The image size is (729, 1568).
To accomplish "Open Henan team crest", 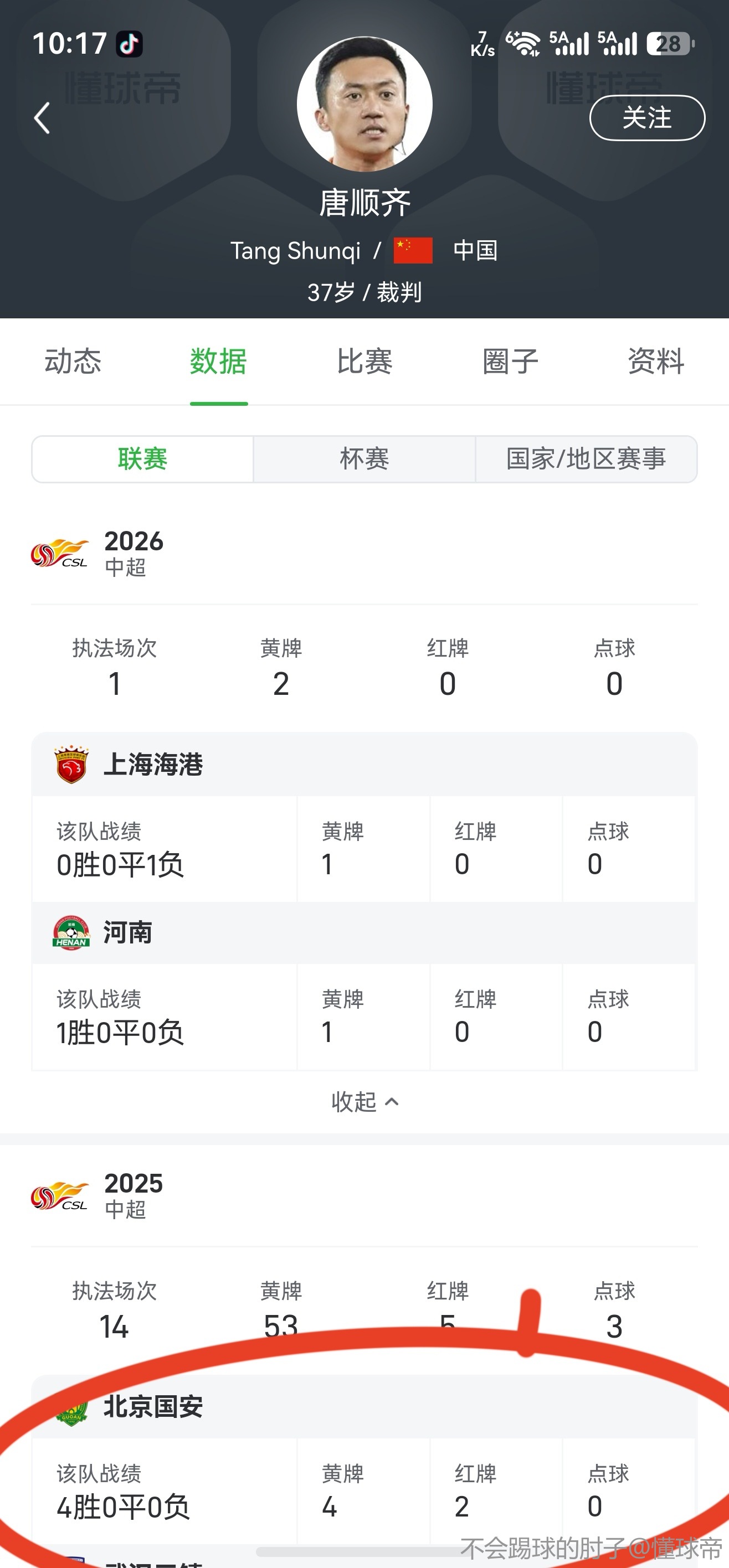I will click(71, 932).
